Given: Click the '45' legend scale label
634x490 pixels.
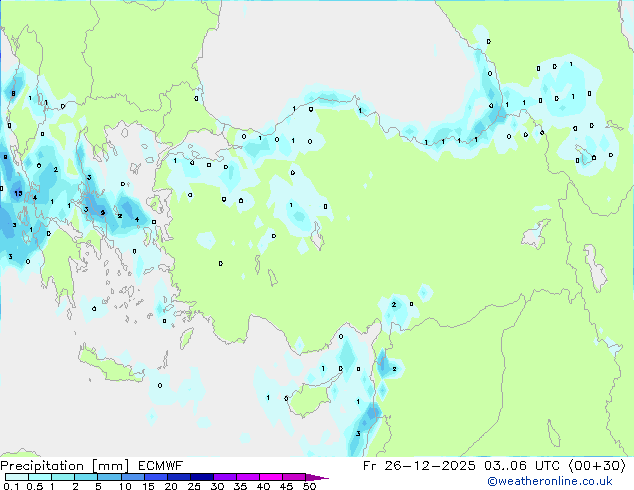Looking at the screenshot, I should [286, 486].
